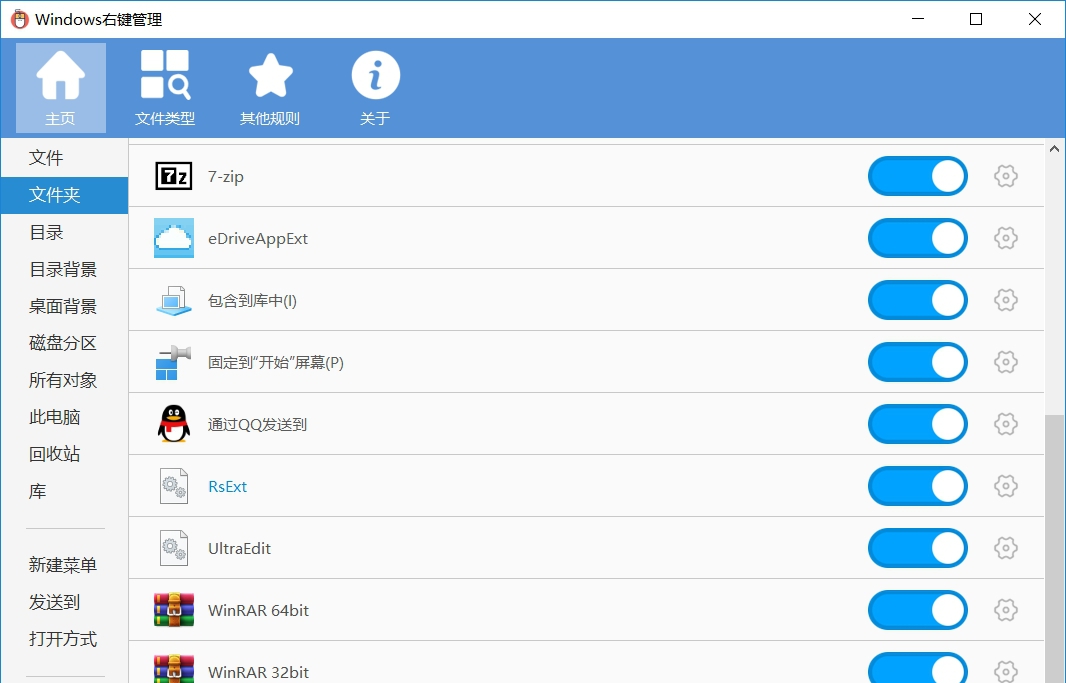The width and height of the screenshot is (1066, 683).
Task: Open settings for the UltraEdit entry
Action: (1006, 548)
